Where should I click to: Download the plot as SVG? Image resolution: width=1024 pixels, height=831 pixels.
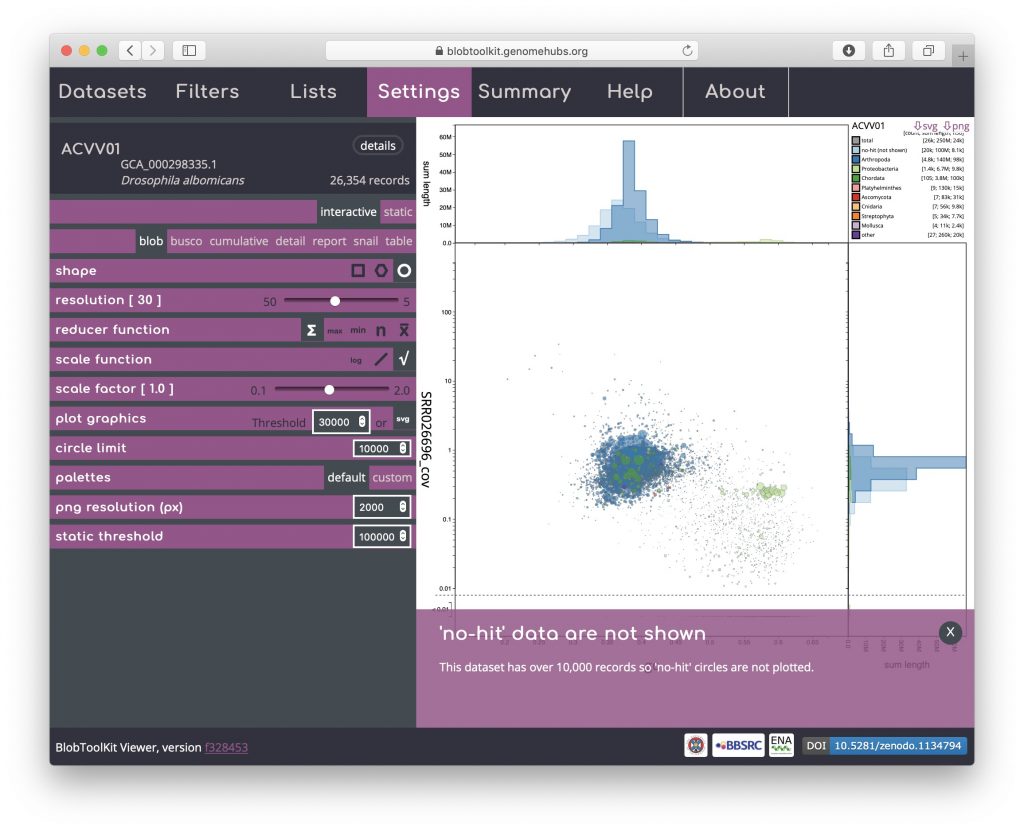pos(925,126)
